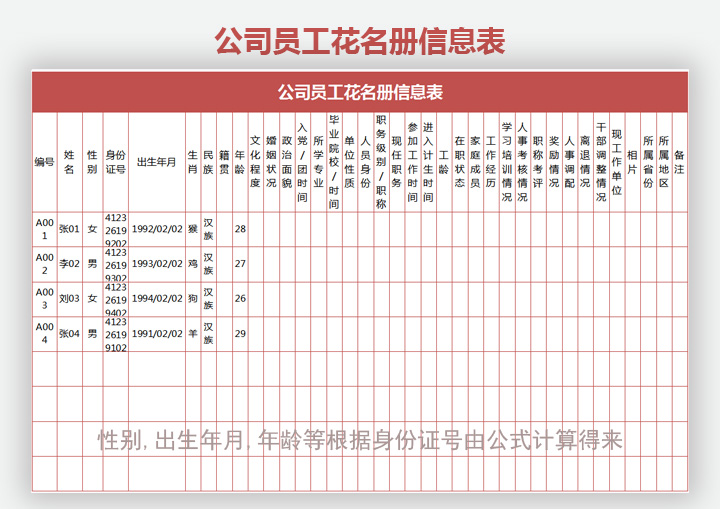
Task: Select the age cell 29
Action: tap(240, 334)
